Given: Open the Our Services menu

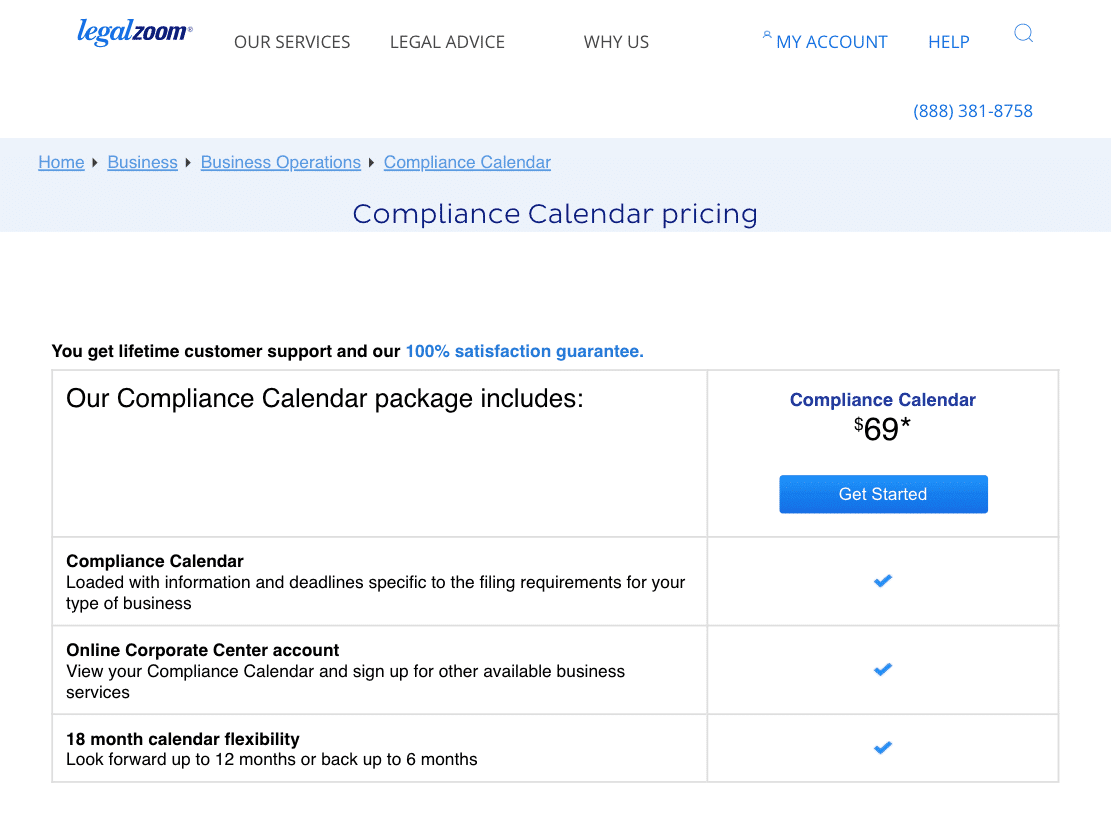Looking at the screenshot, I should pyautogui.click(x=292, y=42).
